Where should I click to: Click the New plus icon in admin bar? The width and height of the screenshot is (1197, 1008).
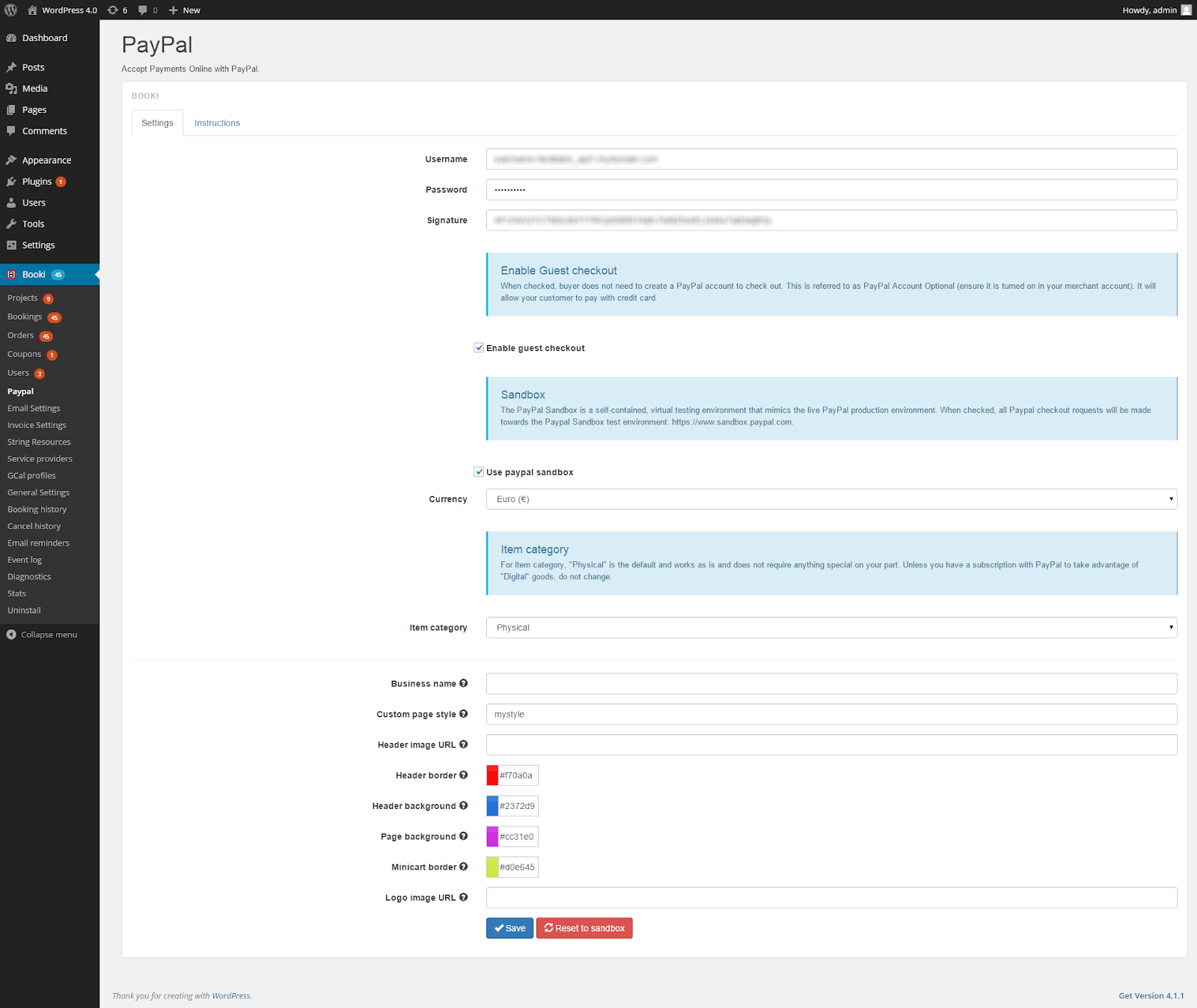pyautogui.click(x=173, y=10)
